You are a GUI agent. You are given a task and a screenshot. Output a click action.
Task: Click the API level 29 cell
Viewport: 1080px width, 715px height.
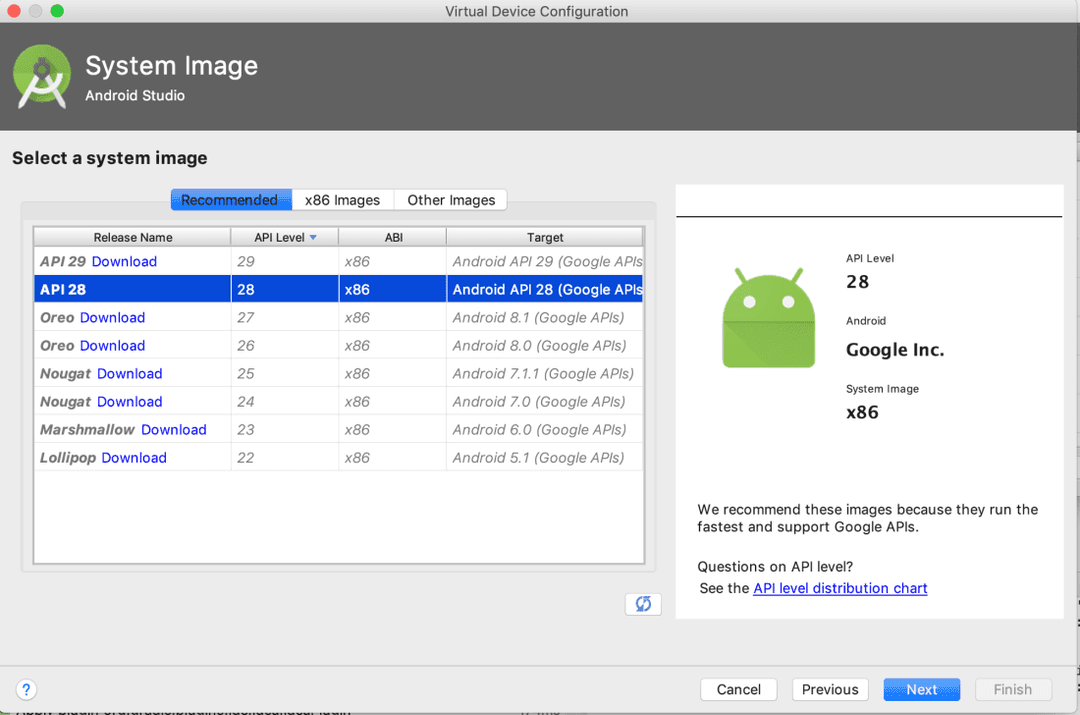point(284,262)
